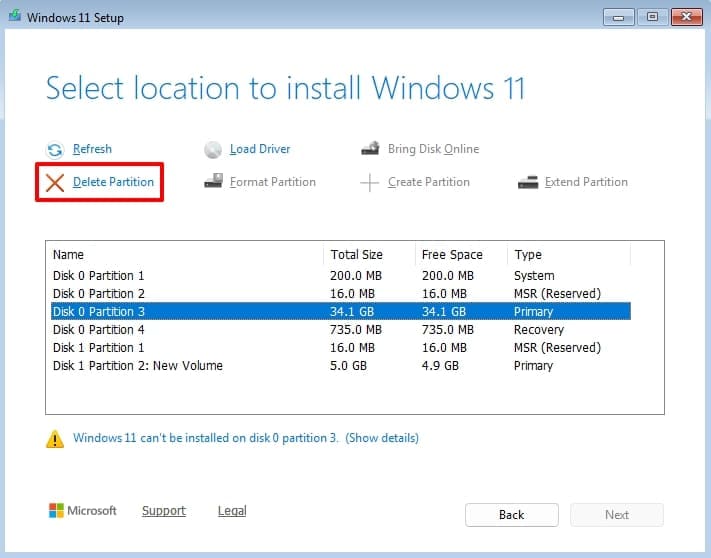Click the Delete Partition link

pyautogui.click(x=113, y=182)
